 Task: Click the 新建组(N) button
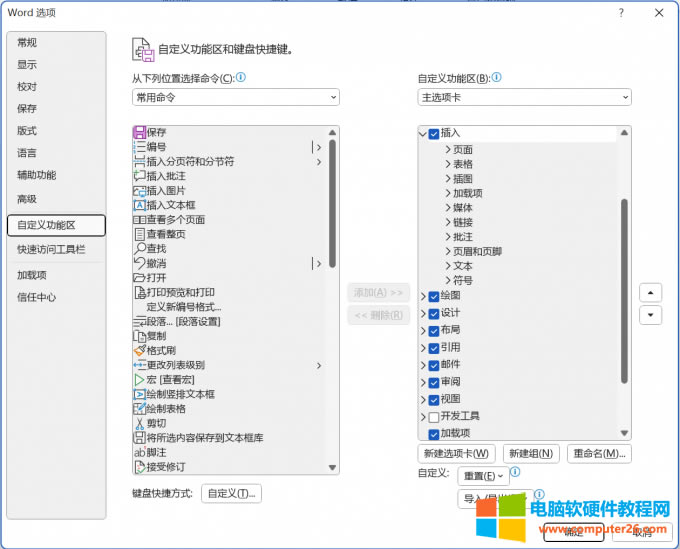pyautogui.click(x=531, y=454)
